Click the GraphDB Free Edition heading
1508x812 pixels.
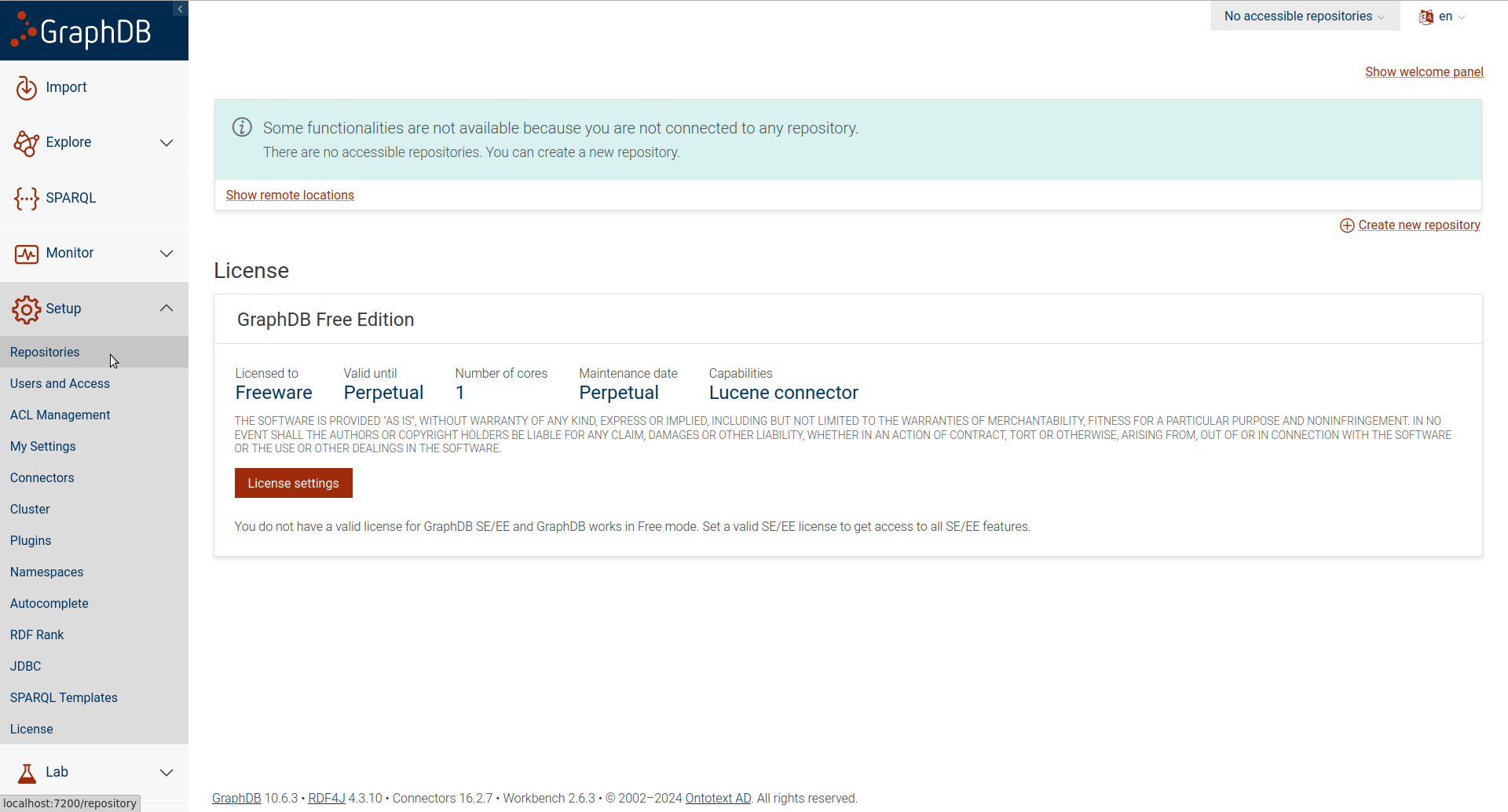tap(325, 320)
